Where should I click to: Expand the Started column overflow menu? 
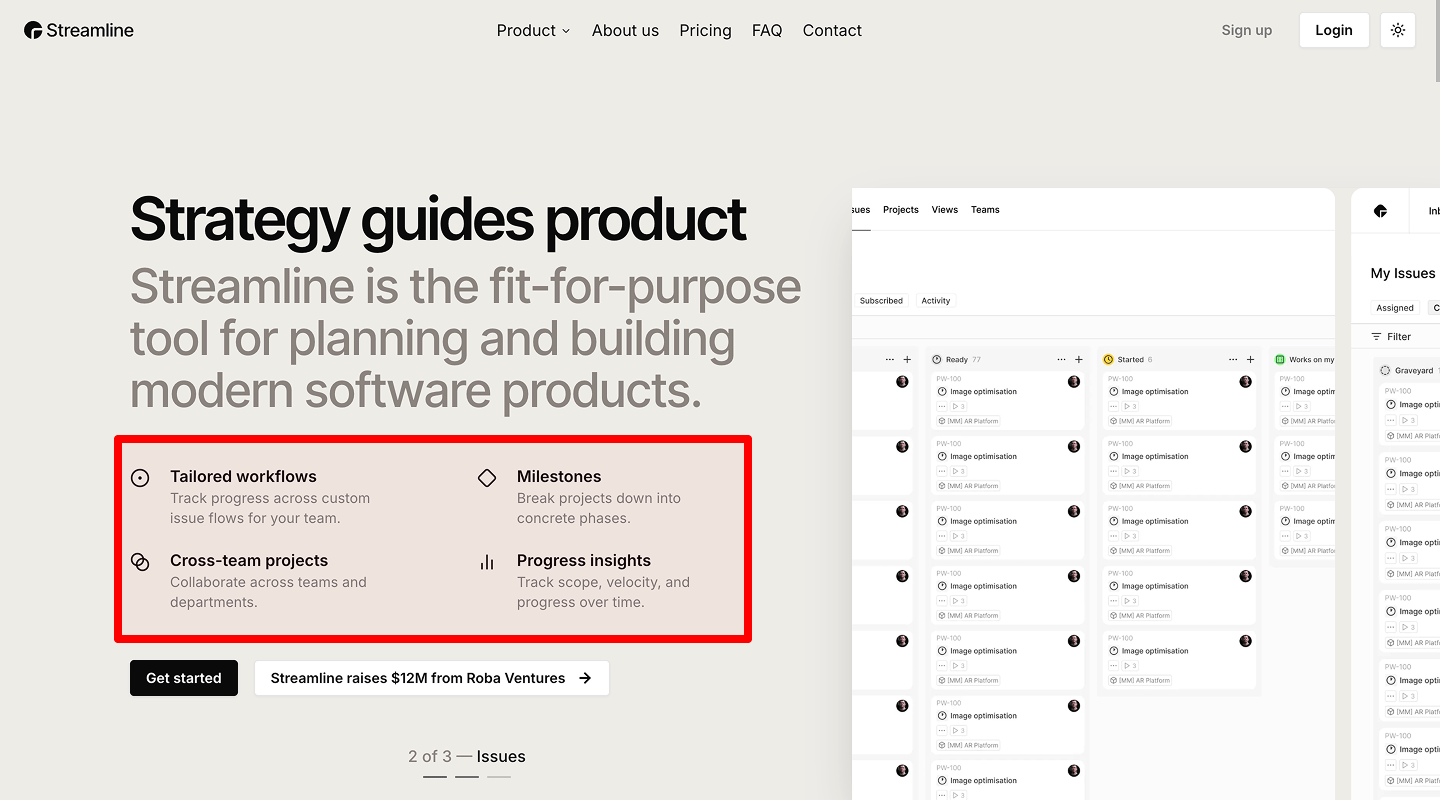point(1233,358)
